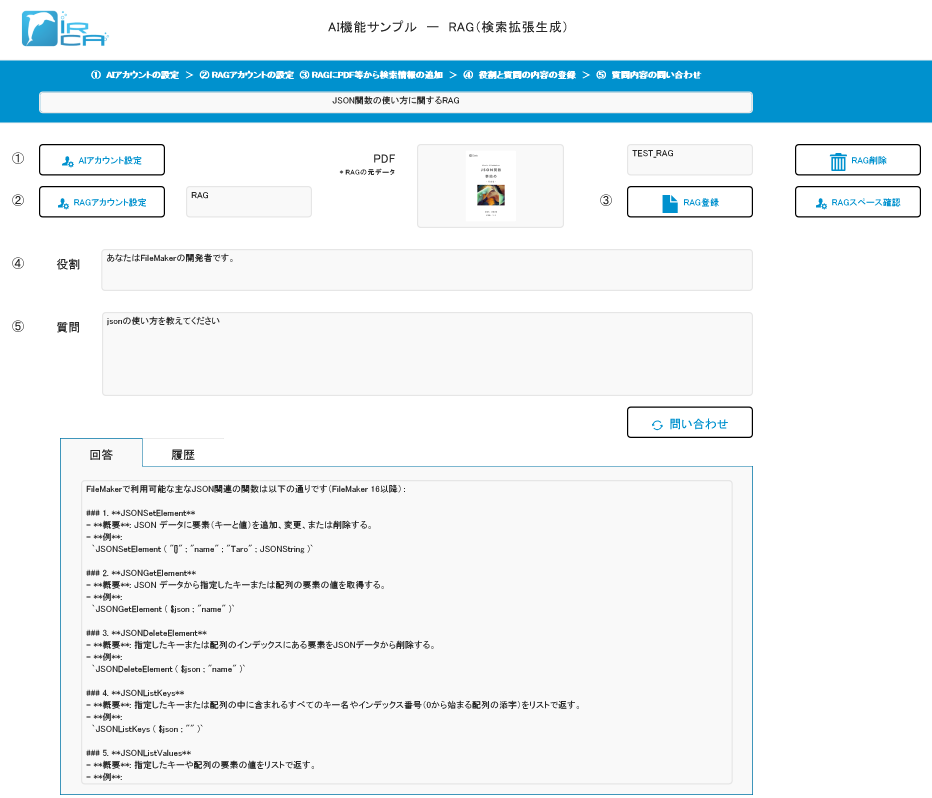Click the person icon in RAGアカウント設定
This screenshot has width=932, height=798.
63,203
